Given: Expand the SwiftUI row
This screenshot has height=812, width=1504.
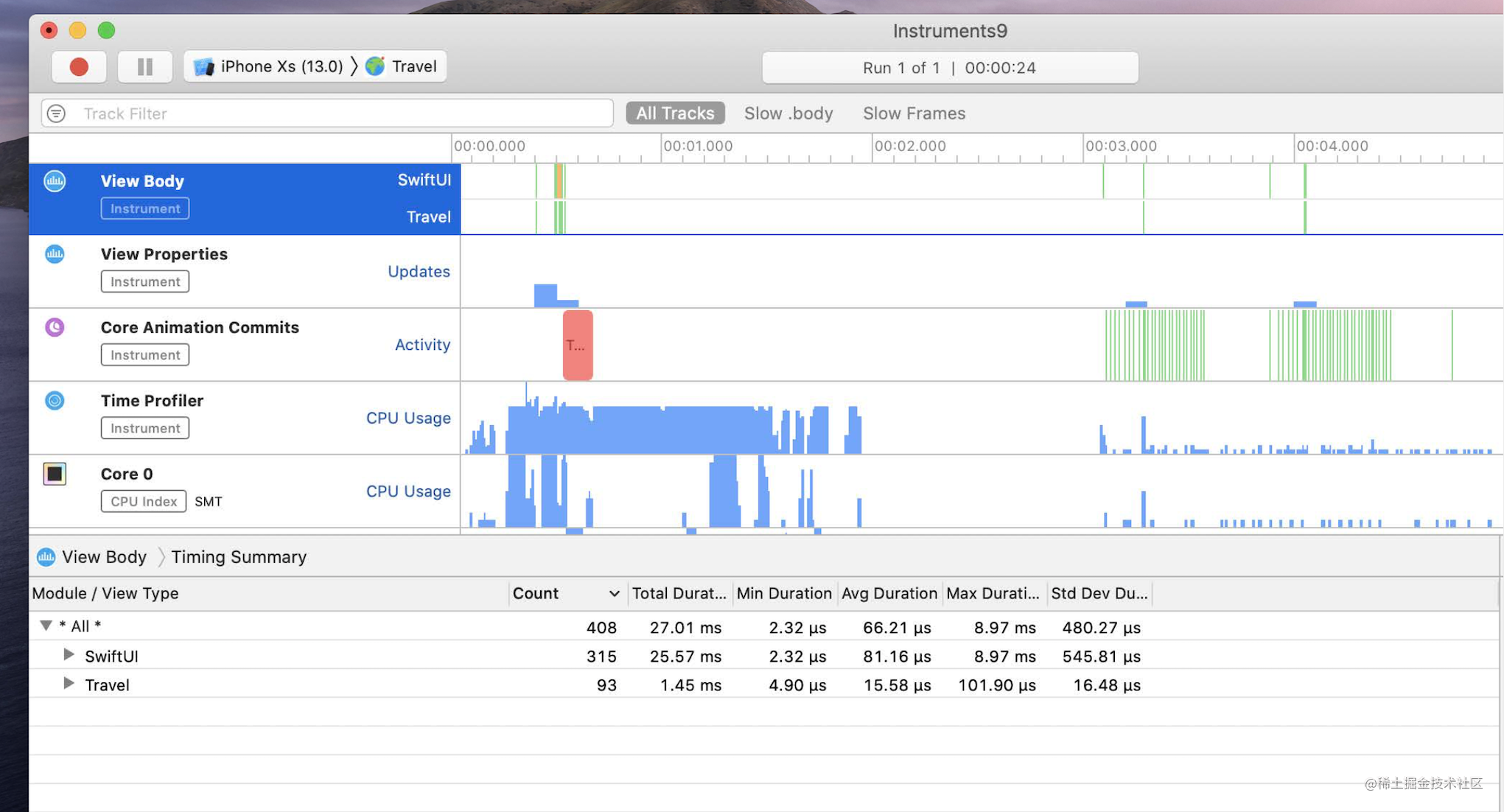Looking at the screenshot, I should [x=69, y=654].
